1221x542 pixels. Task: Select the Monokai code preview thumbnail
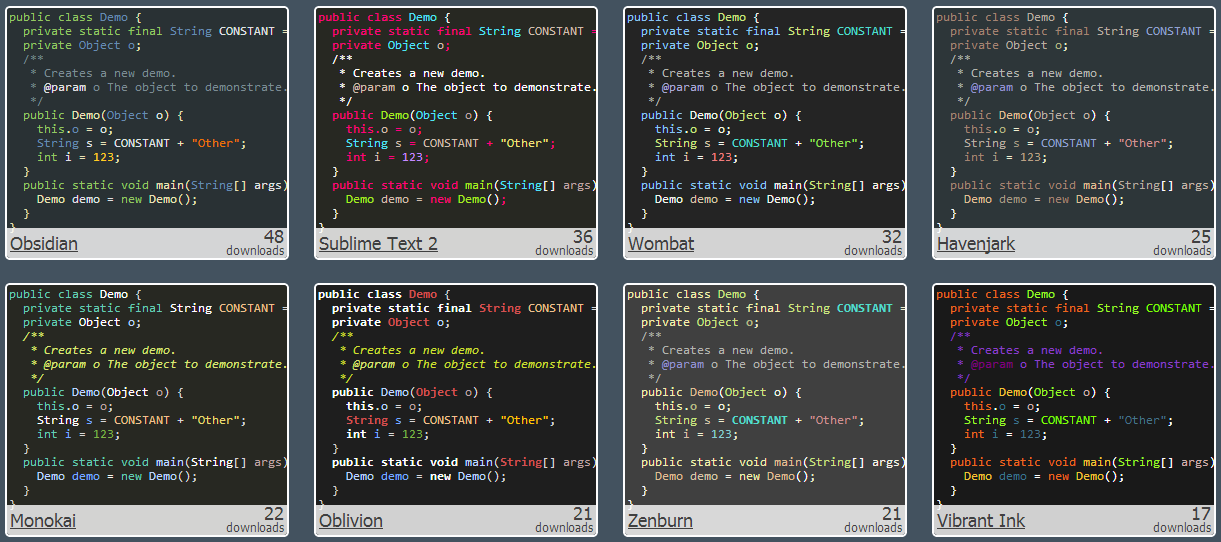click(x=147, y=395)
